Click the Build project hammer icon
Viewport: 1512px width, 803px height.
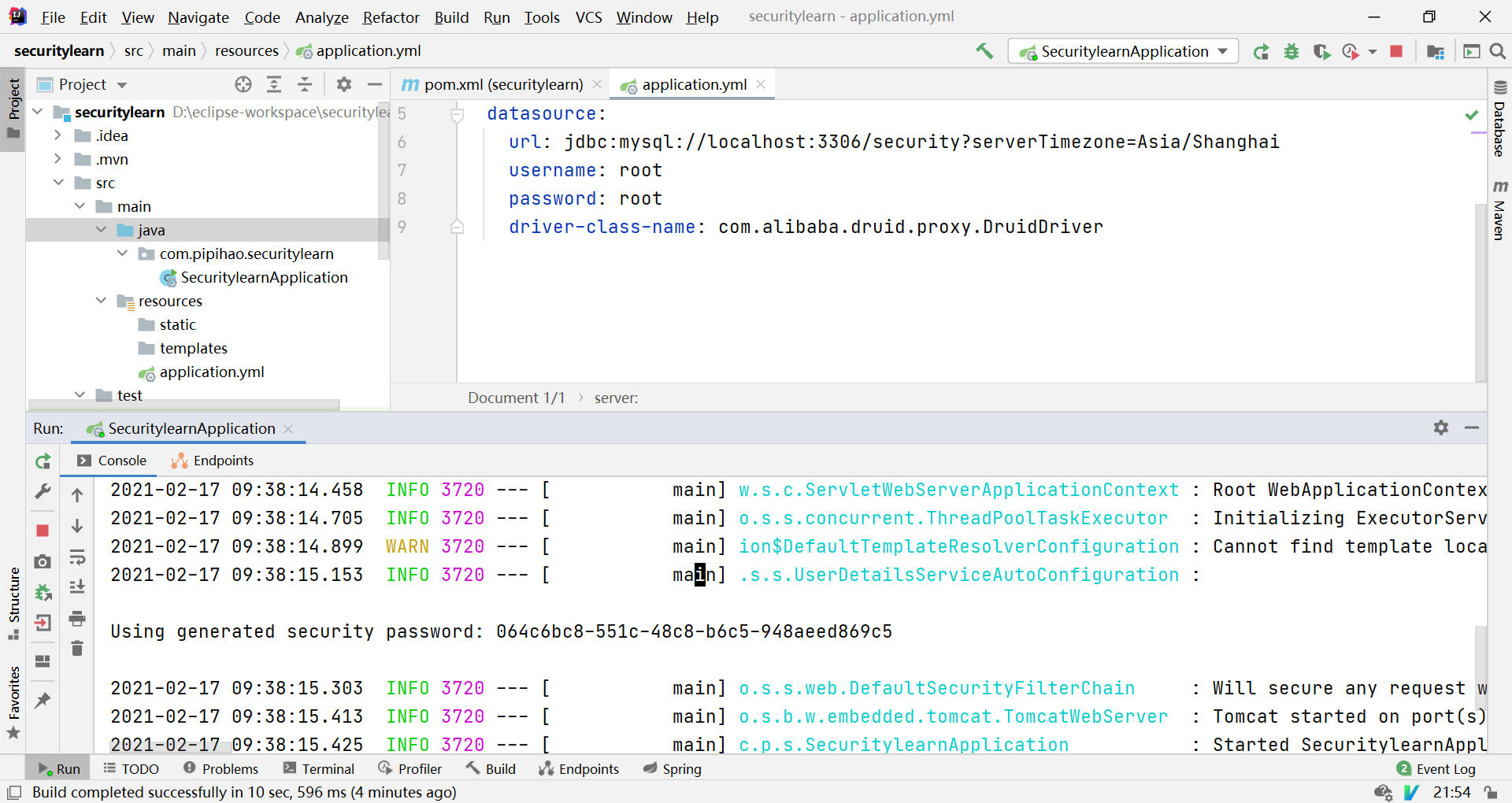click(x=984, y=51)
